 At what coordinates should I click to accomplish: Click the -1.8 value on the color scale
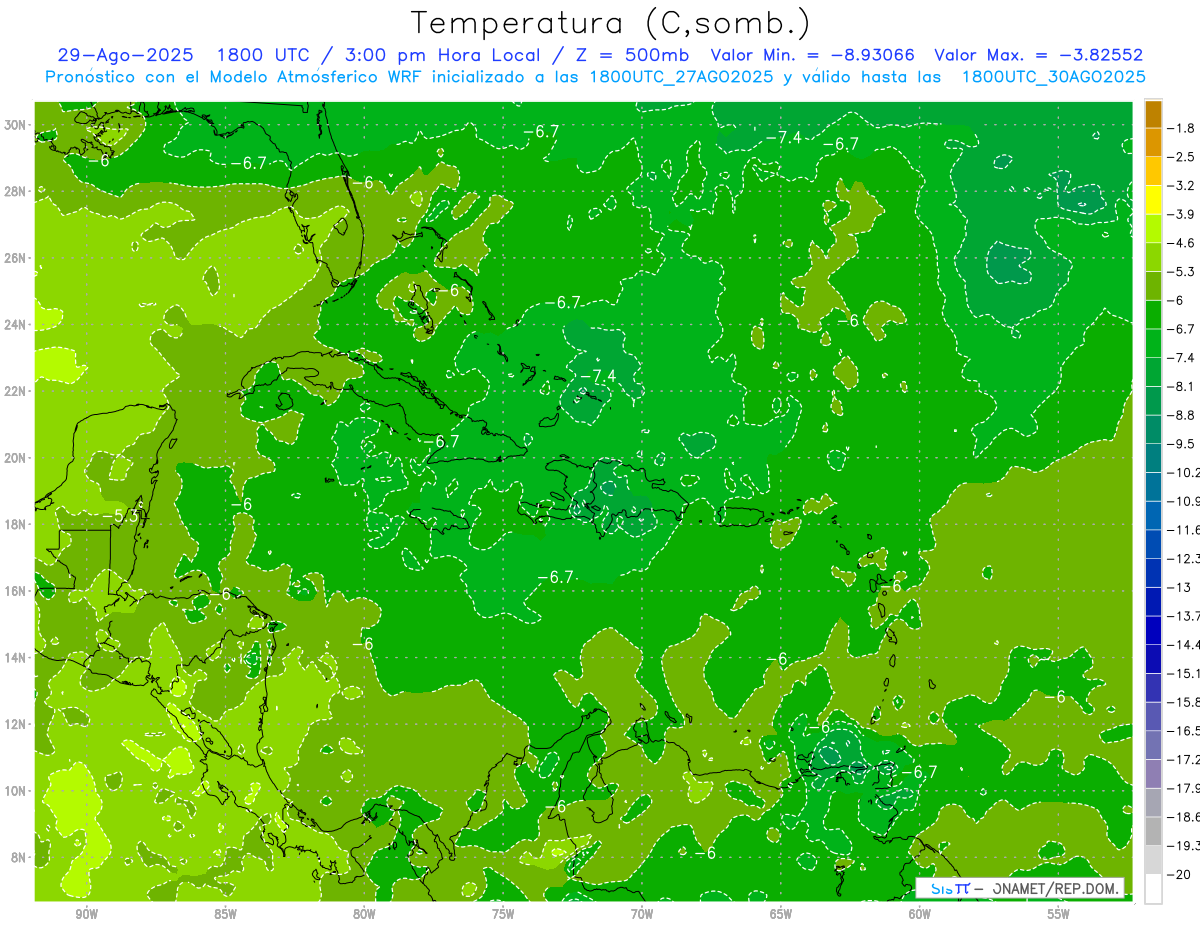point(1182,128)
